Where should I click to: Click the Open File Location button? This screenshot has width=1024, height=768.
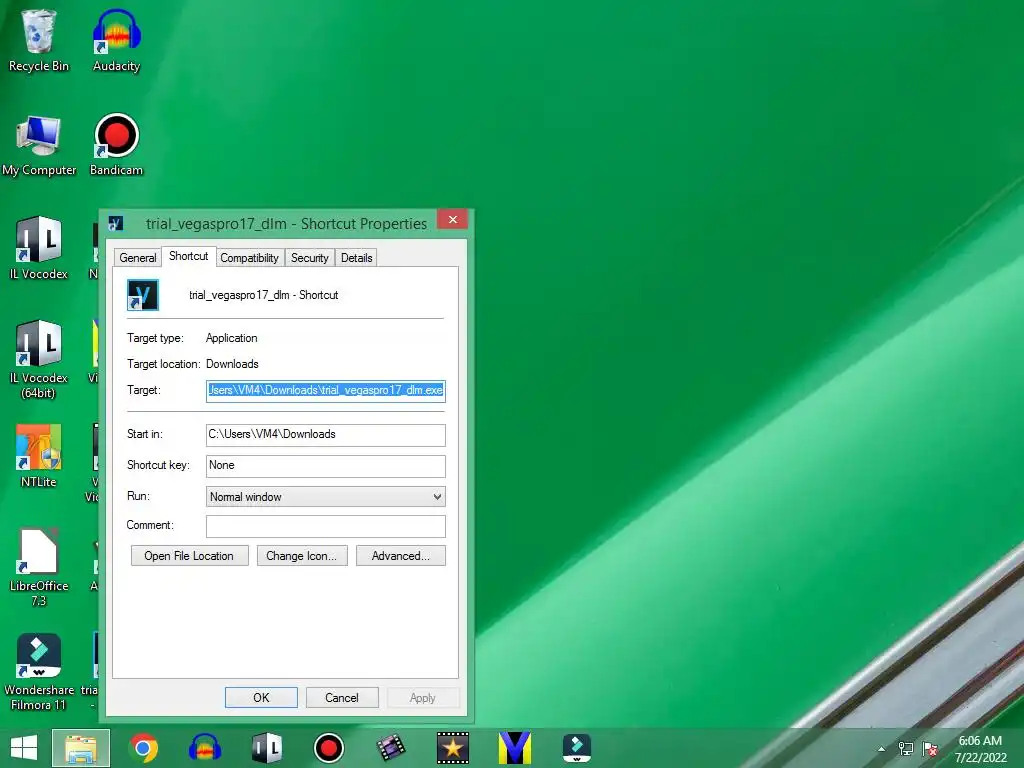[x=189, y=556]
